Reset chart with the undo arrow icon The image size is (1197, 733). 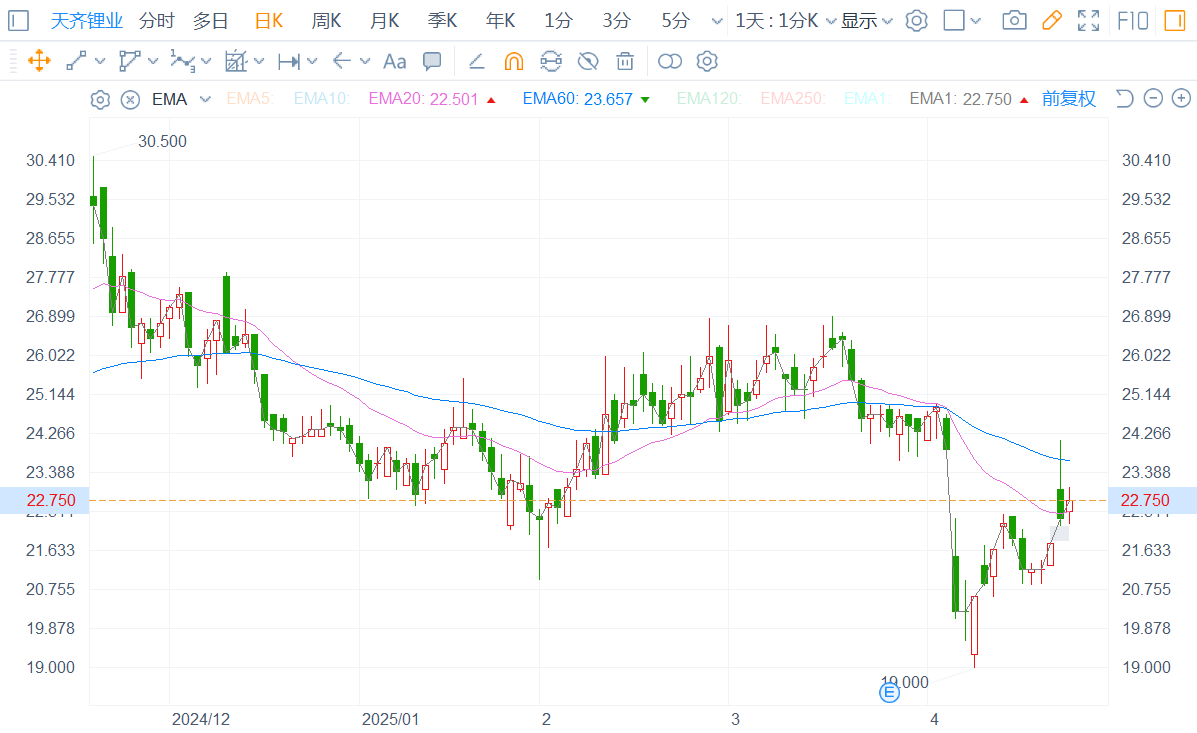tap(1124, 98)
